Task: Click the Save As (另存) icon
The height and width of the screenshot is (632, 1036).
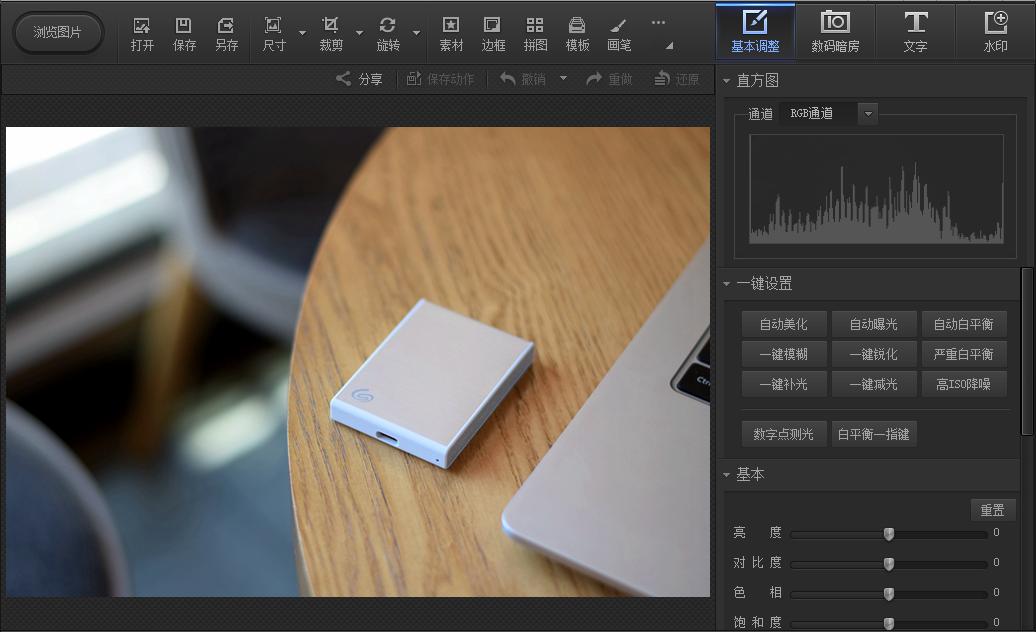Action: (226, 33)
